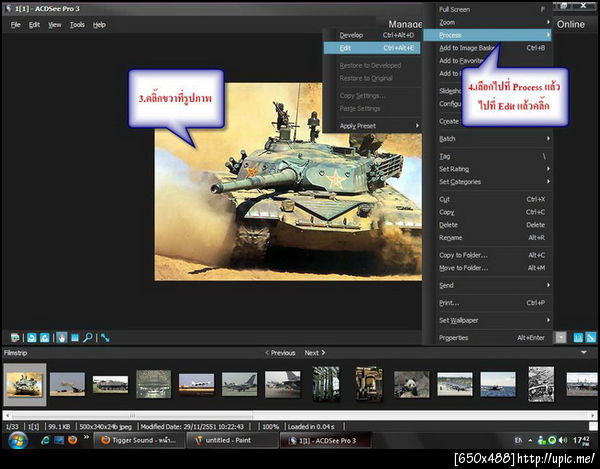Choose Move to Folder in context menu
600x469 pixels.
[x=488, y=268]
